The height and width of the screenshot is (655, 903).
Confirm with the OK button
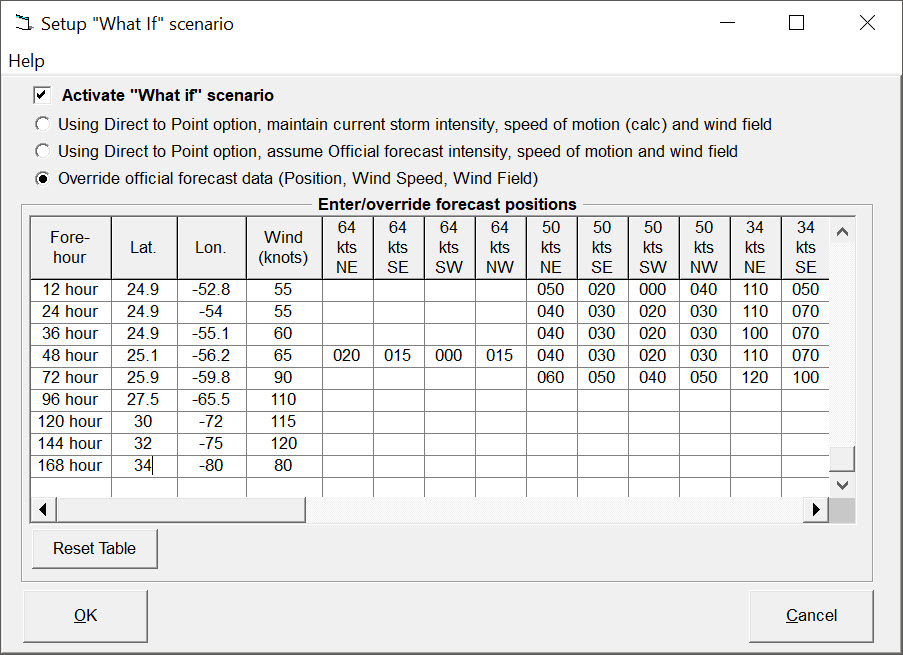85,616
